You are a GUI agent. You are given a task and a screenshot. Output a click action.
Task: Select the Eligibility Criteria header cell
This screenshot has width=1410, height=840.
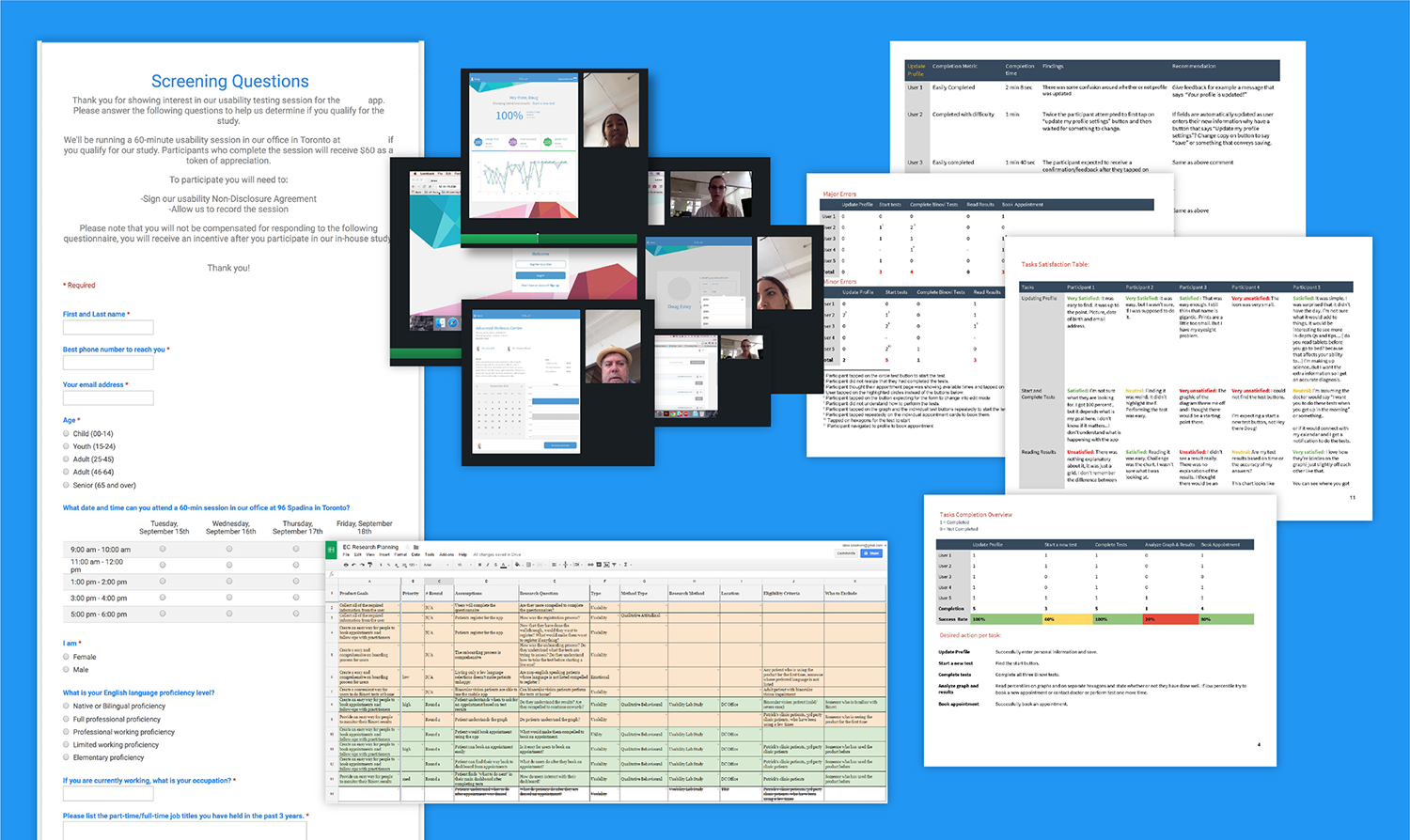[x=791, y=594]
